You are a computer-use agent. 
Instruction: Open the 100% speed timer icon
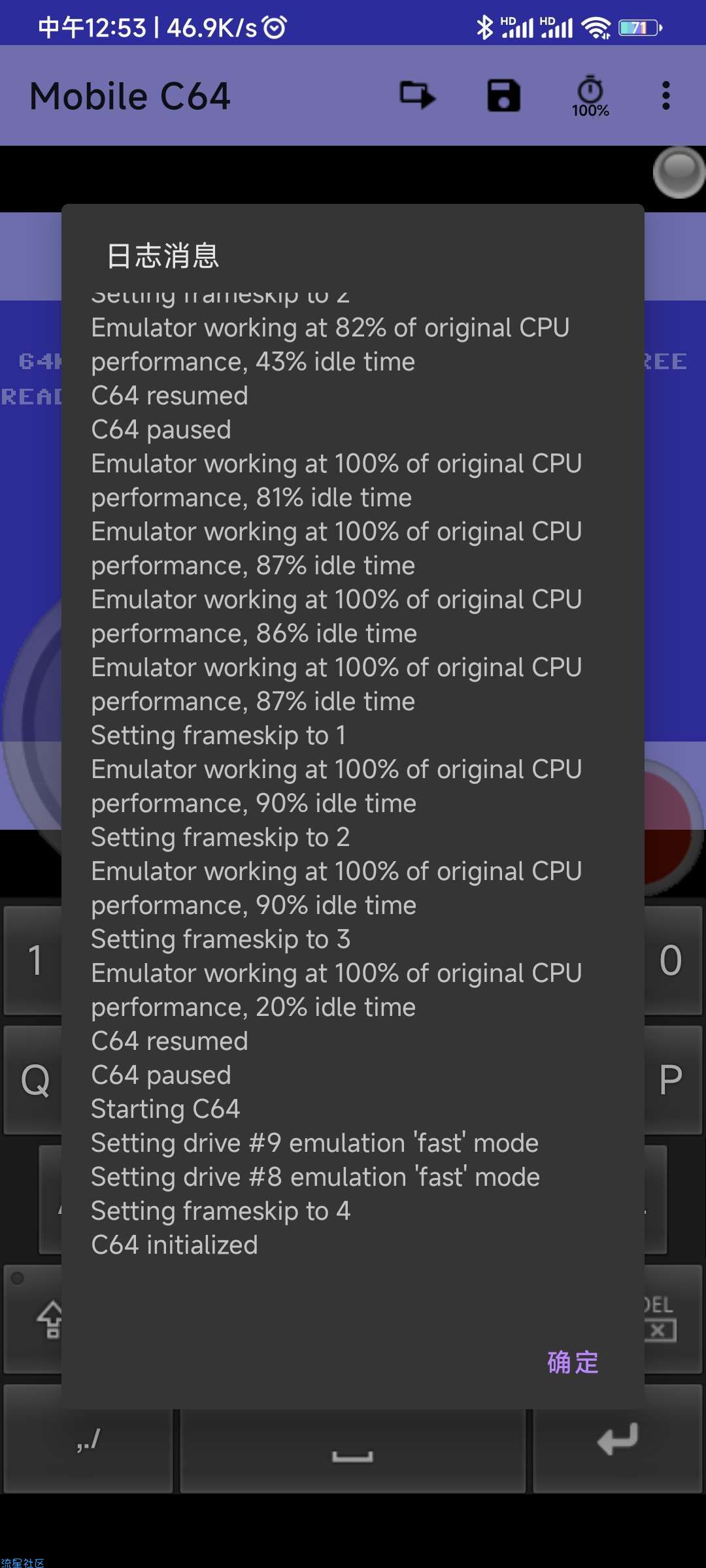[x=590, y=96]
